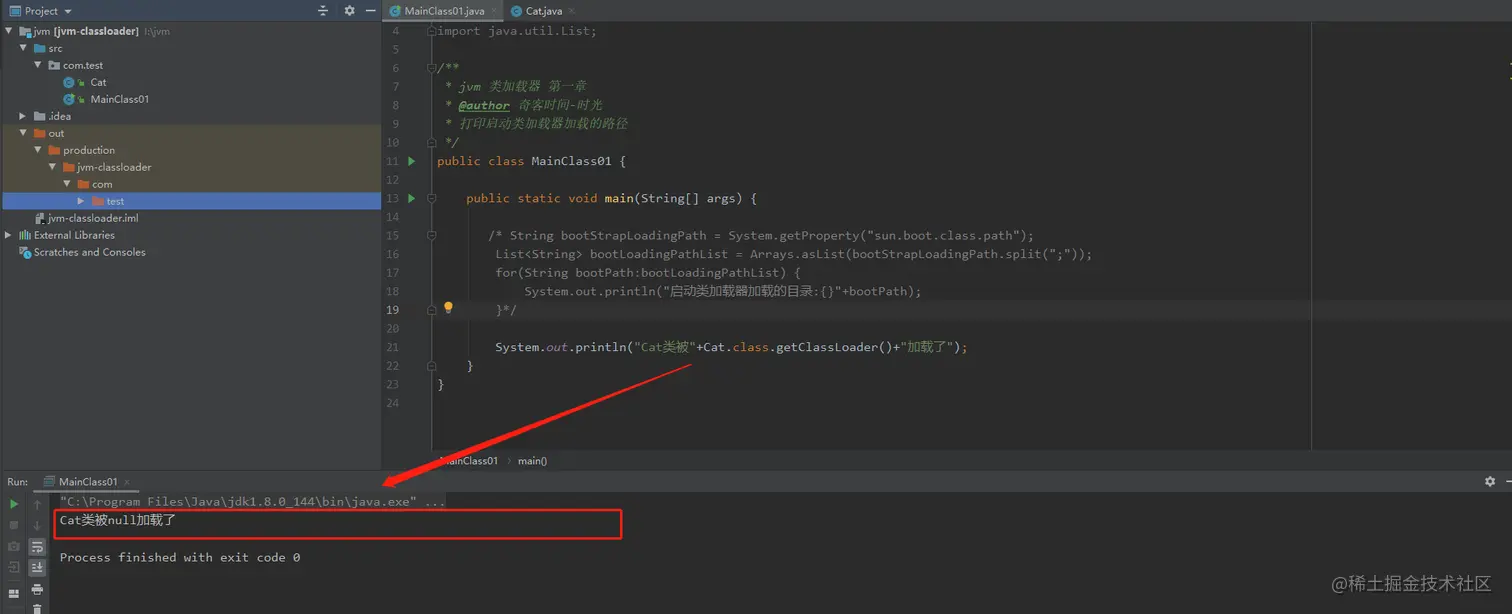Fold the main method at line 13
The image size is (1512, 614).
[431, 198]
